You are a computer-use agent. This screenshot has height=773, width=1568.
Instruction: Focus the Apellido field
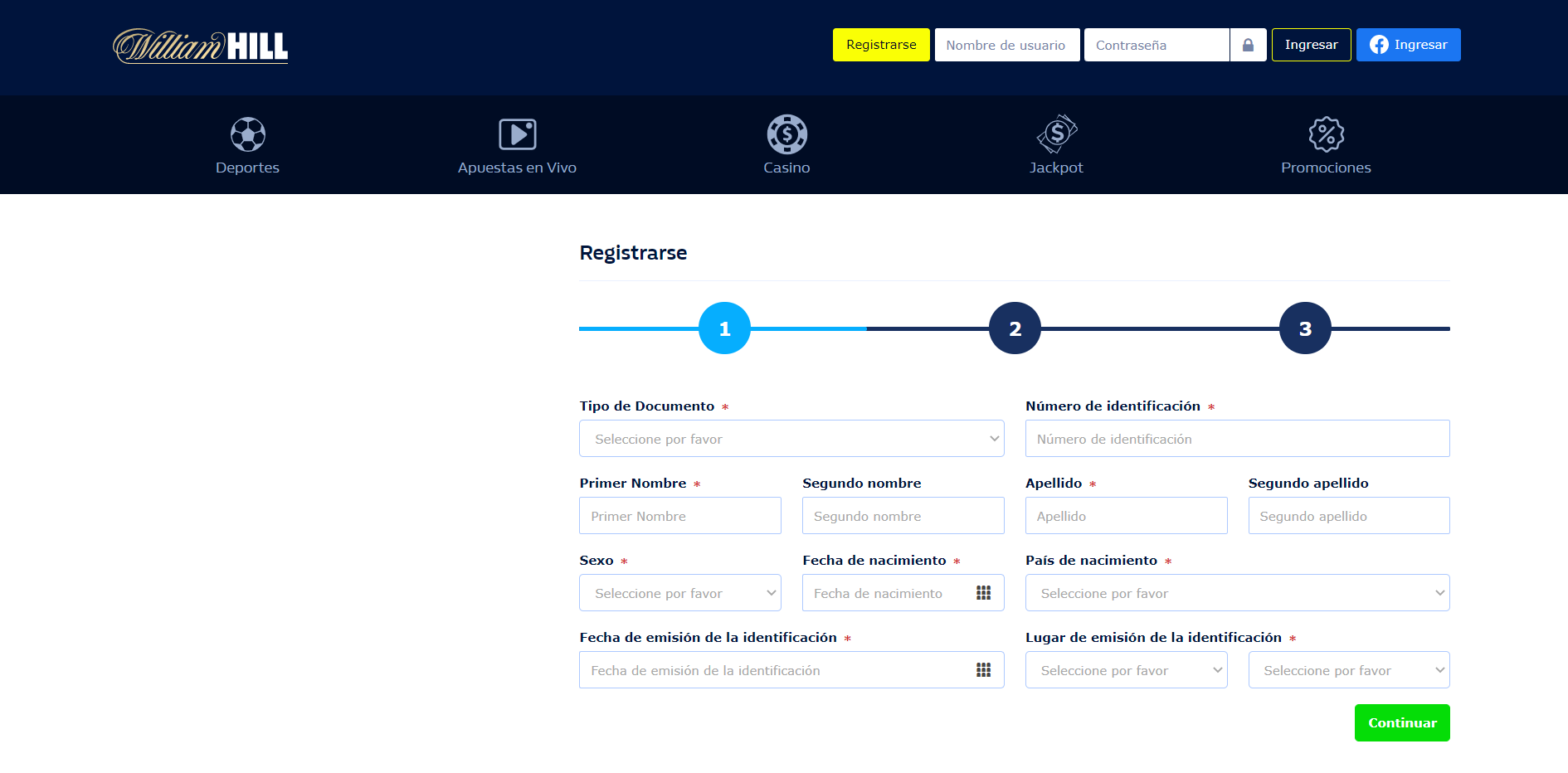tap(1127, 516)
